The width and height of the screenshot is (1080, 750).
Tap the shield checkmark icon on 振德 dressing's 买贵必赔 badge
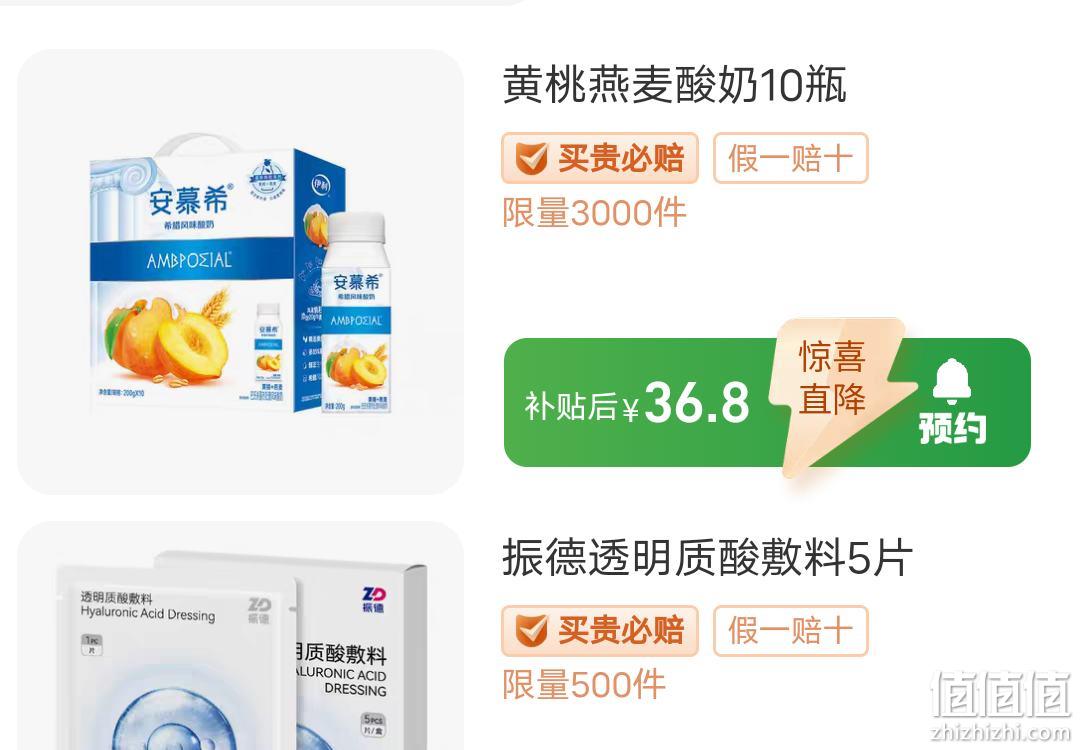coord(532,631)
